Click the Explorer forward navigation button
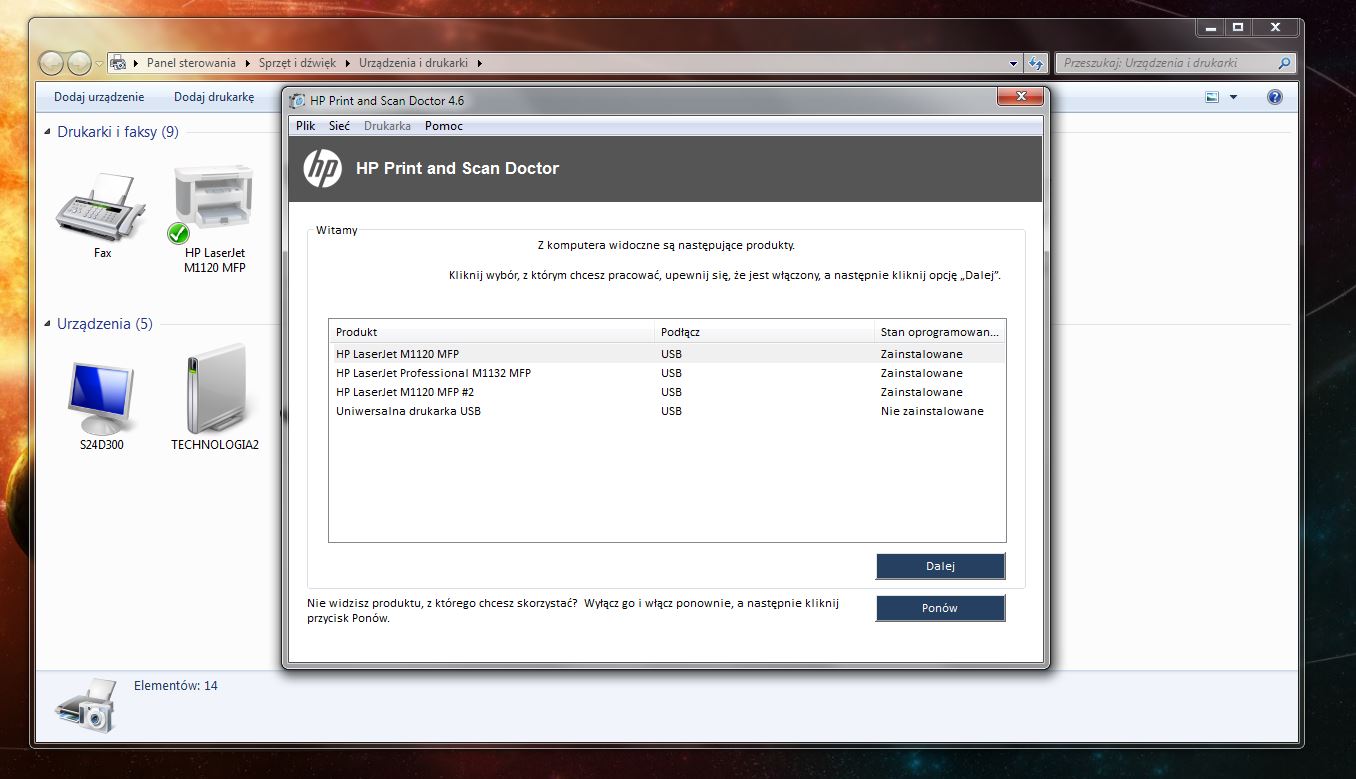 pos(79,63)
